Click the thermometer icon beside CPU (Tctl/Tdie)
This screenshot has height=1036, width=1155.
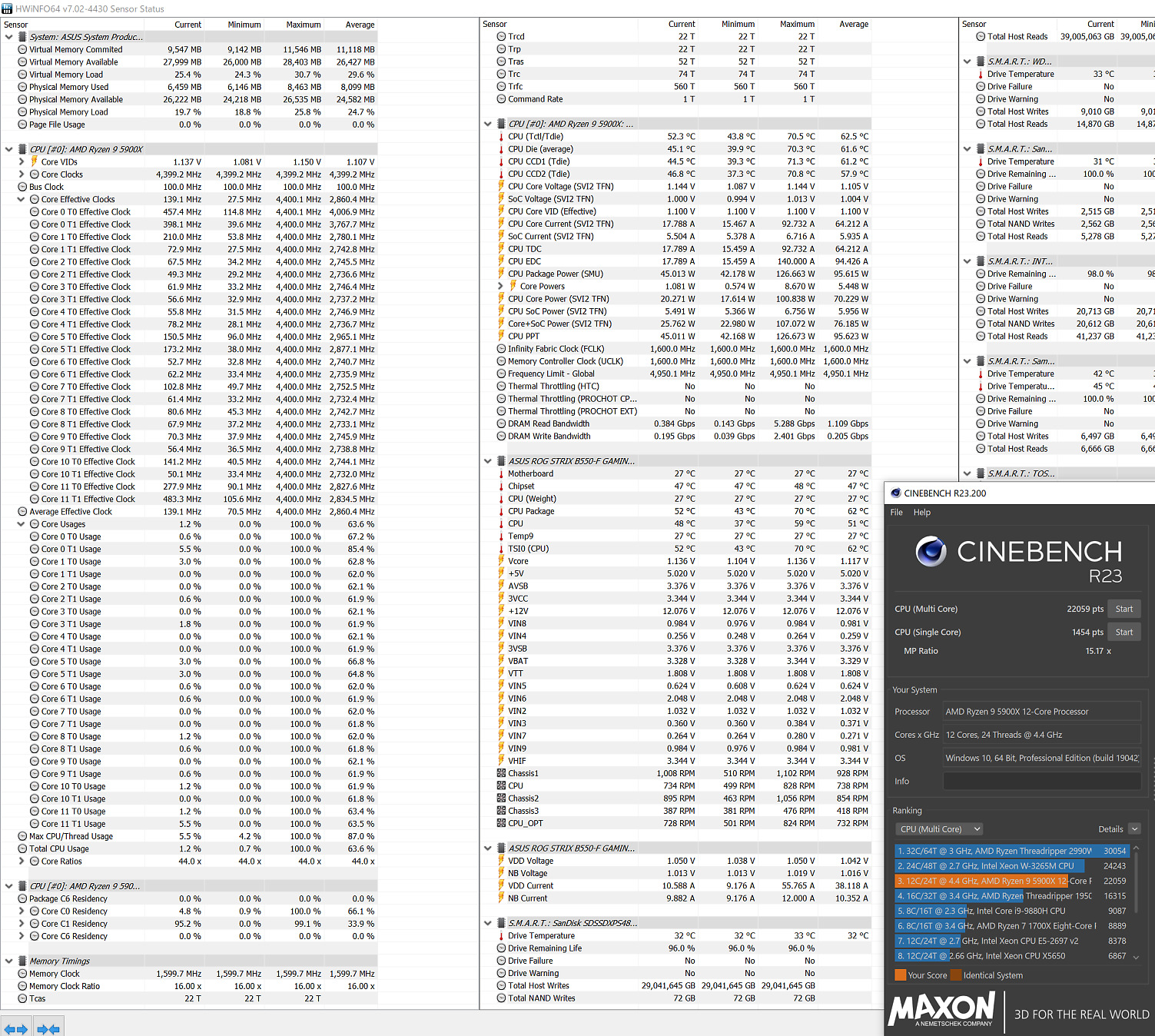click(x=501, y=137)
